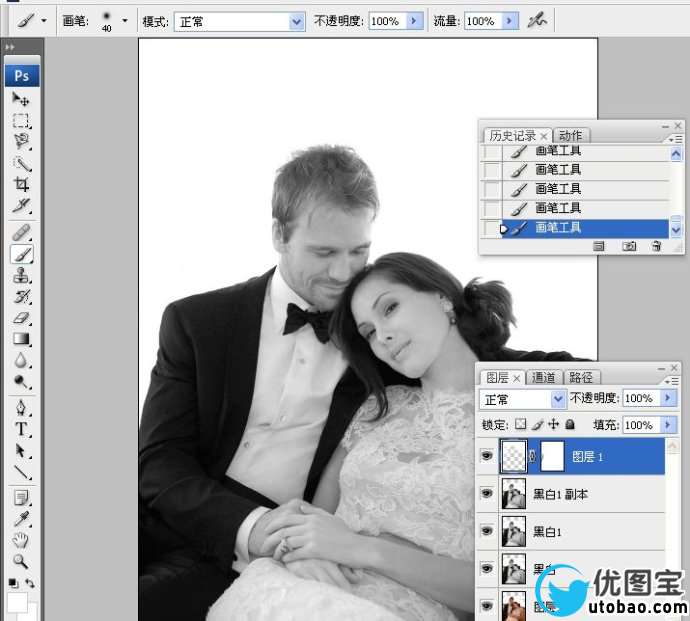The height and width of the screenshot is (621, 690).
Task: Open brush size preset picker
Action: tap(125, 20)
